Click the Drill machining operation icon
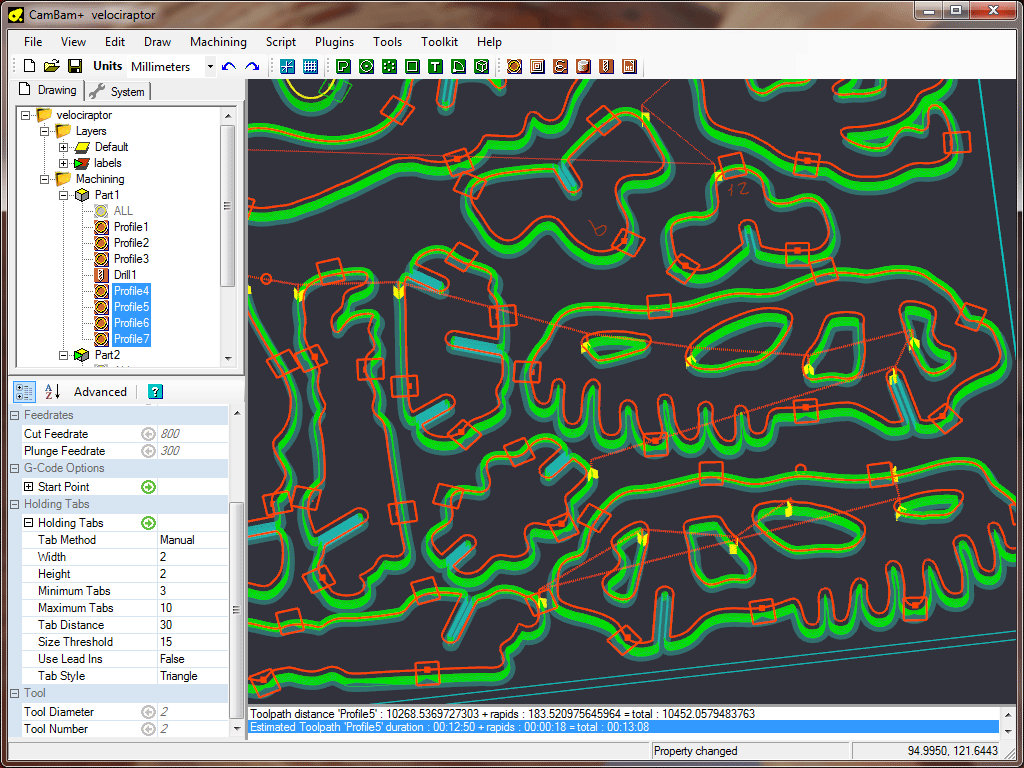The image size is (1024, 768). (606, 67)
